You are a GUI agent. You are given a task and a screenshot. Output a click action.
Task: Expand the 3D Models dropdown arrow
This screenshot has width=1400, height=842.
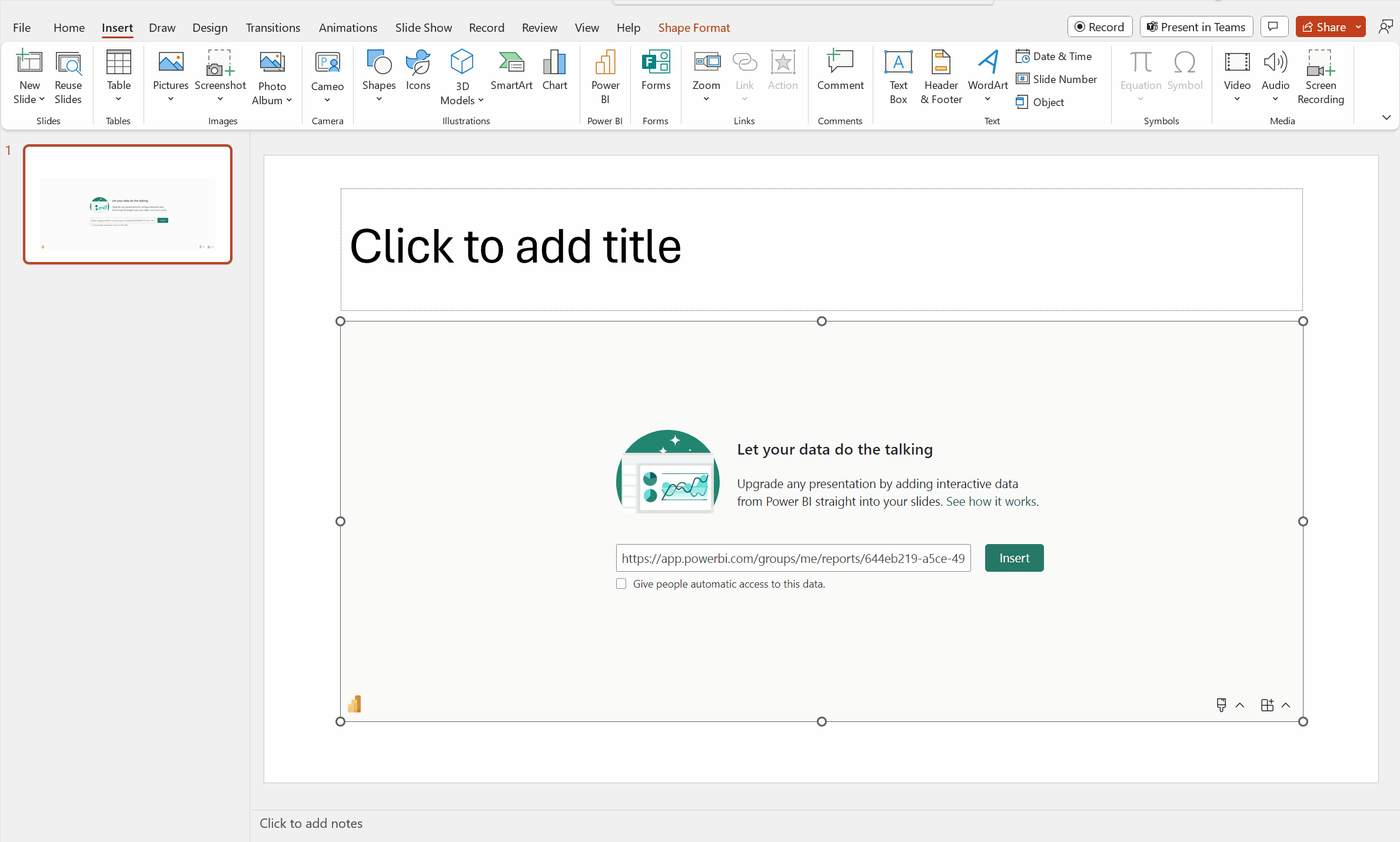[x=478, y=102]
